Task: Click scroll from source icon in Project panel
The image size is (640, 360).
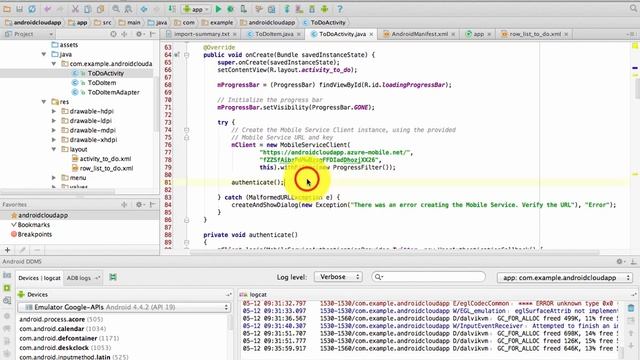Action: (113, 34)
